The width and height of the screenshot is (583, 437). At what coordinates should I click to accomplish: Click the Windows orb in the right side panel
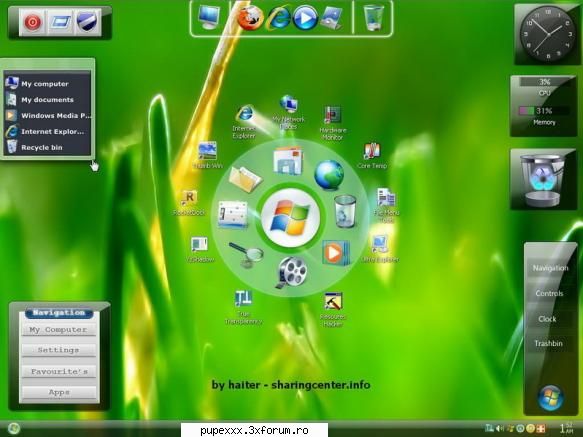pyautogui.click(x=550, y=397)
